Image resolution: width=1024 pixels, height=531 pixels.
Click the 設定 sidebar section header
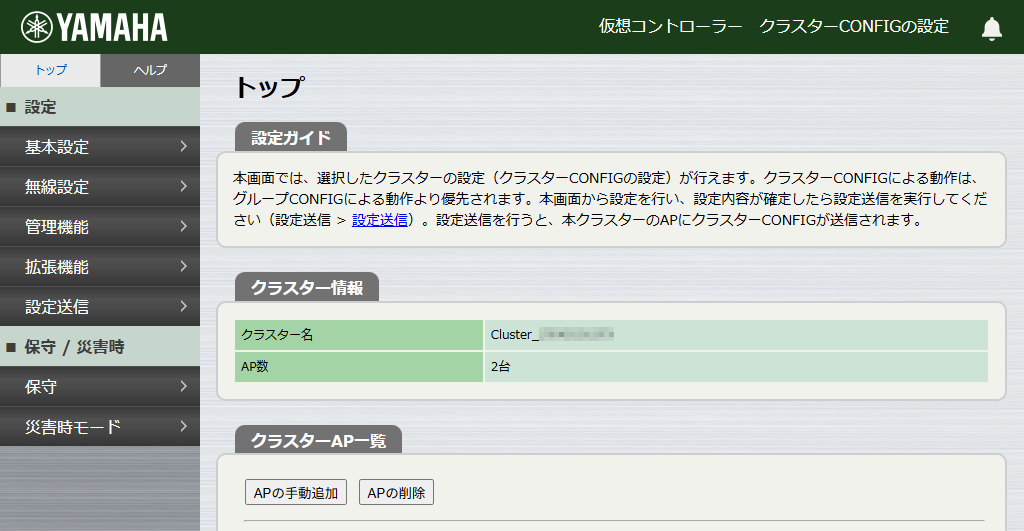pos(100,107)
